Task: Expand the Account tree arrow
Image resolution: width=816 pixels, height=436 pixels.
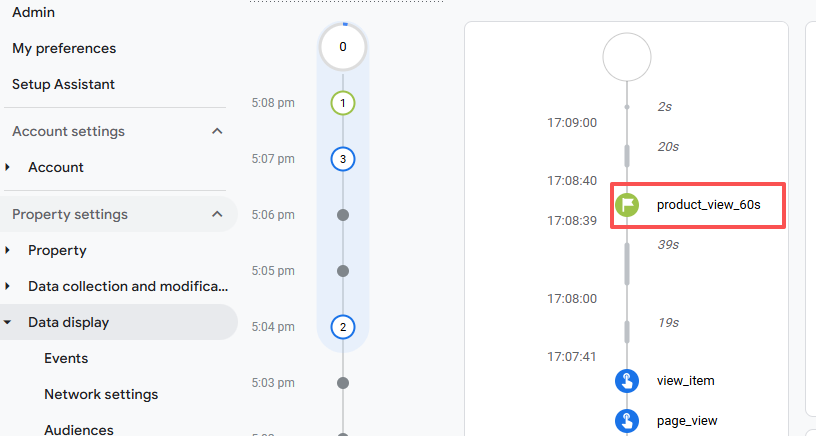Action: (8, 167)
